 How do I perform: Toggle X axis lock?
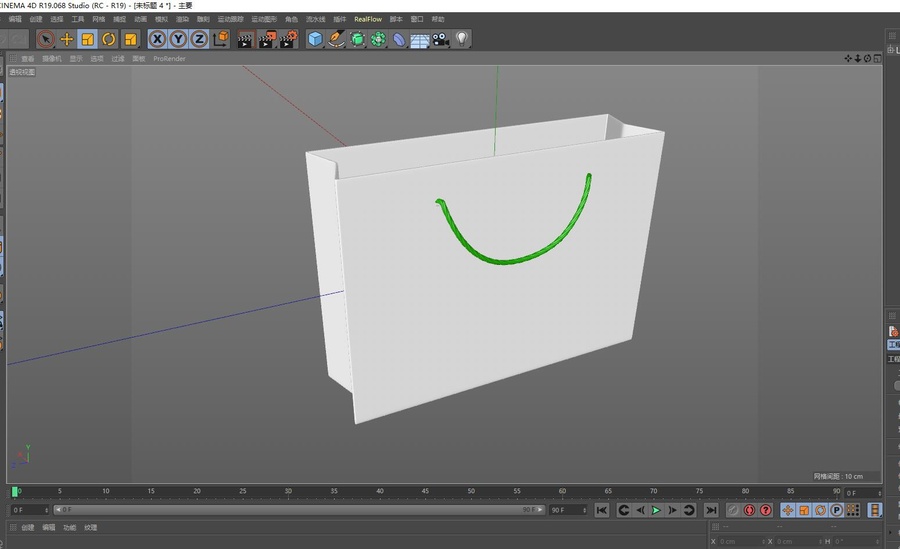click(x=157, y=39)
